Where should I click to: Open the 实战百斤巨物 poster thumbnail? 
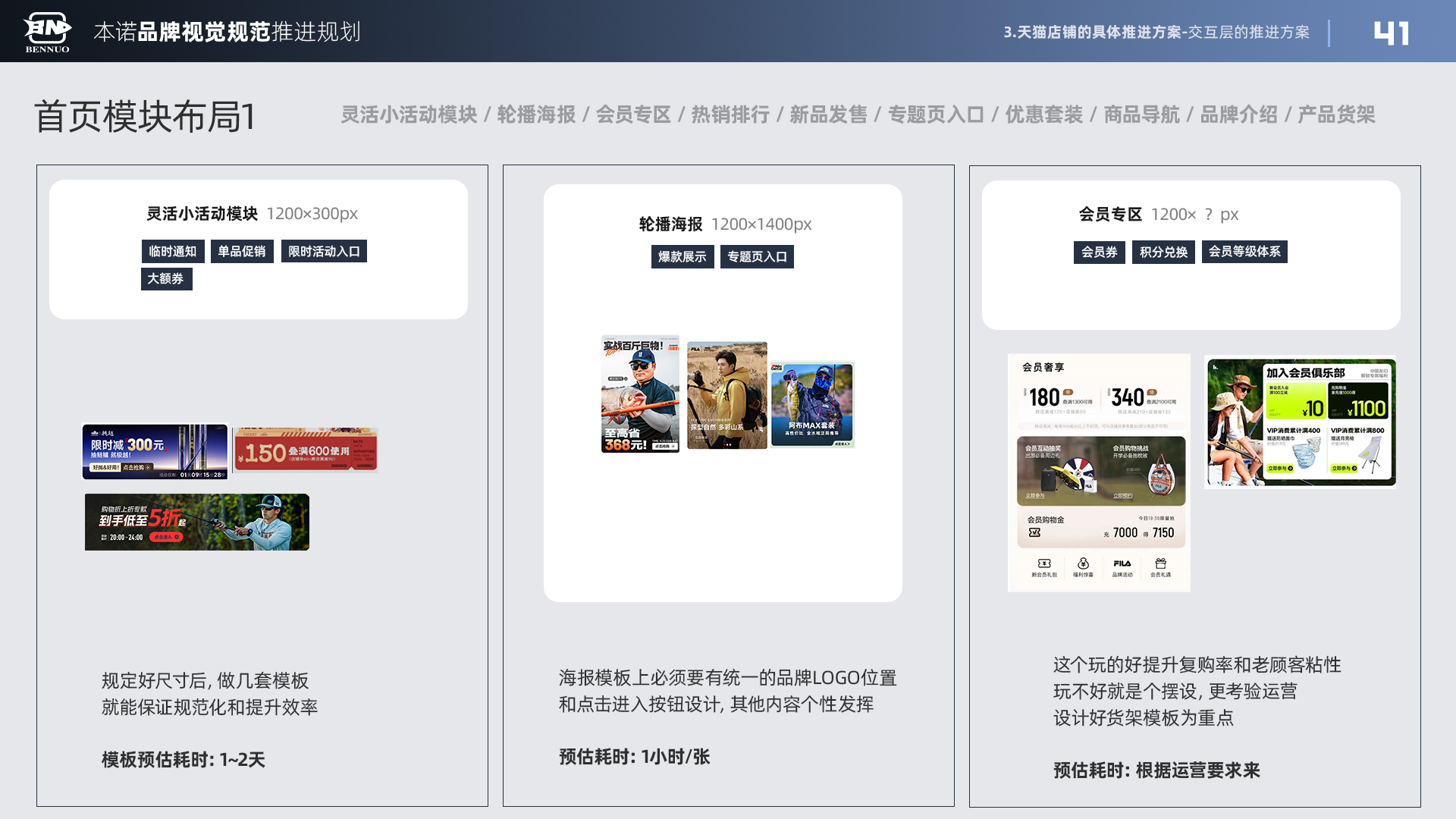pos(641,394)
